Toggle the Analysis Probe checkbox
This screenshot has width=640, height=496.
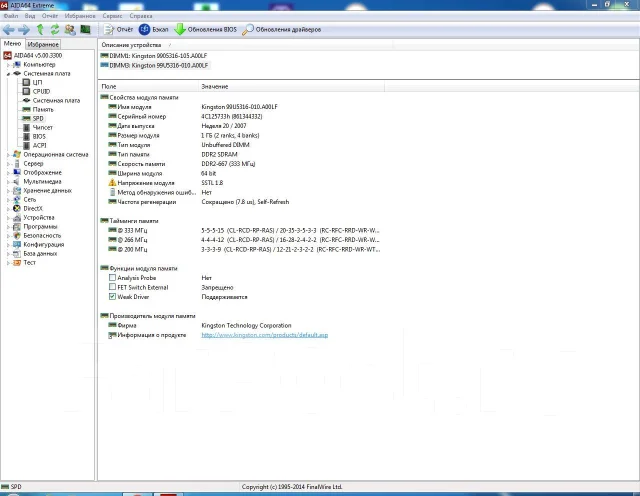112,278
